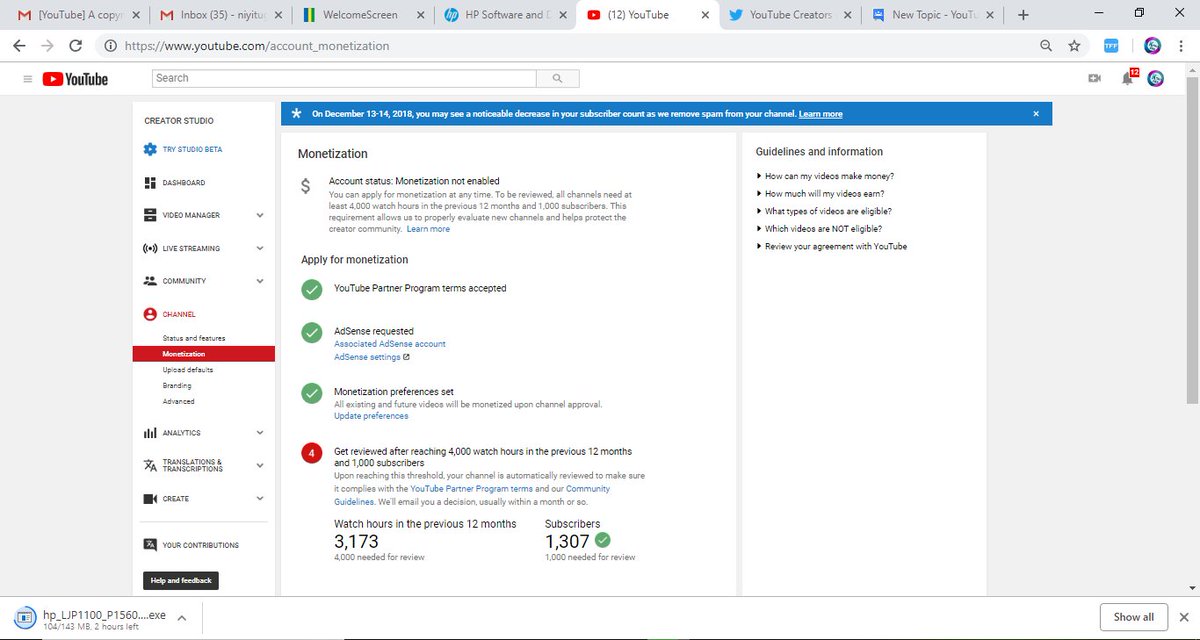Screen dimensions: 1200x640
Task: Click the browser address bar URL
Action: (x=255, y=46)
